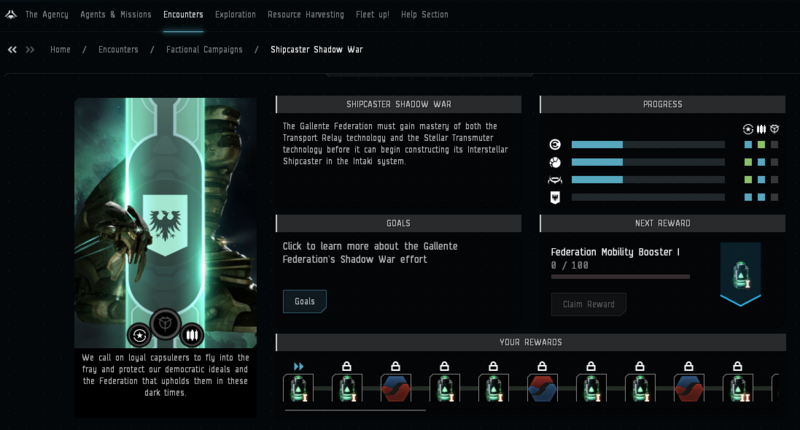Click the progress bar beside the C-shaped emblem

648,145
